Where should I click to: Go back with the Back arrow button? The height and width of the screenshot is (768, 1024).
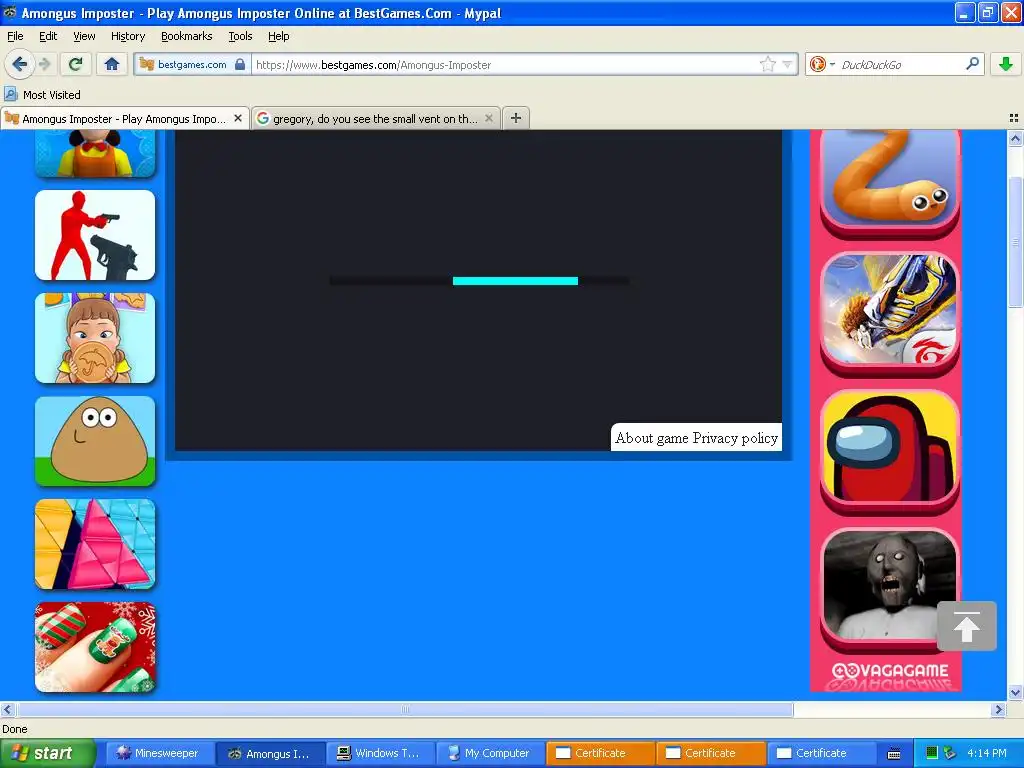click(19, 64)
